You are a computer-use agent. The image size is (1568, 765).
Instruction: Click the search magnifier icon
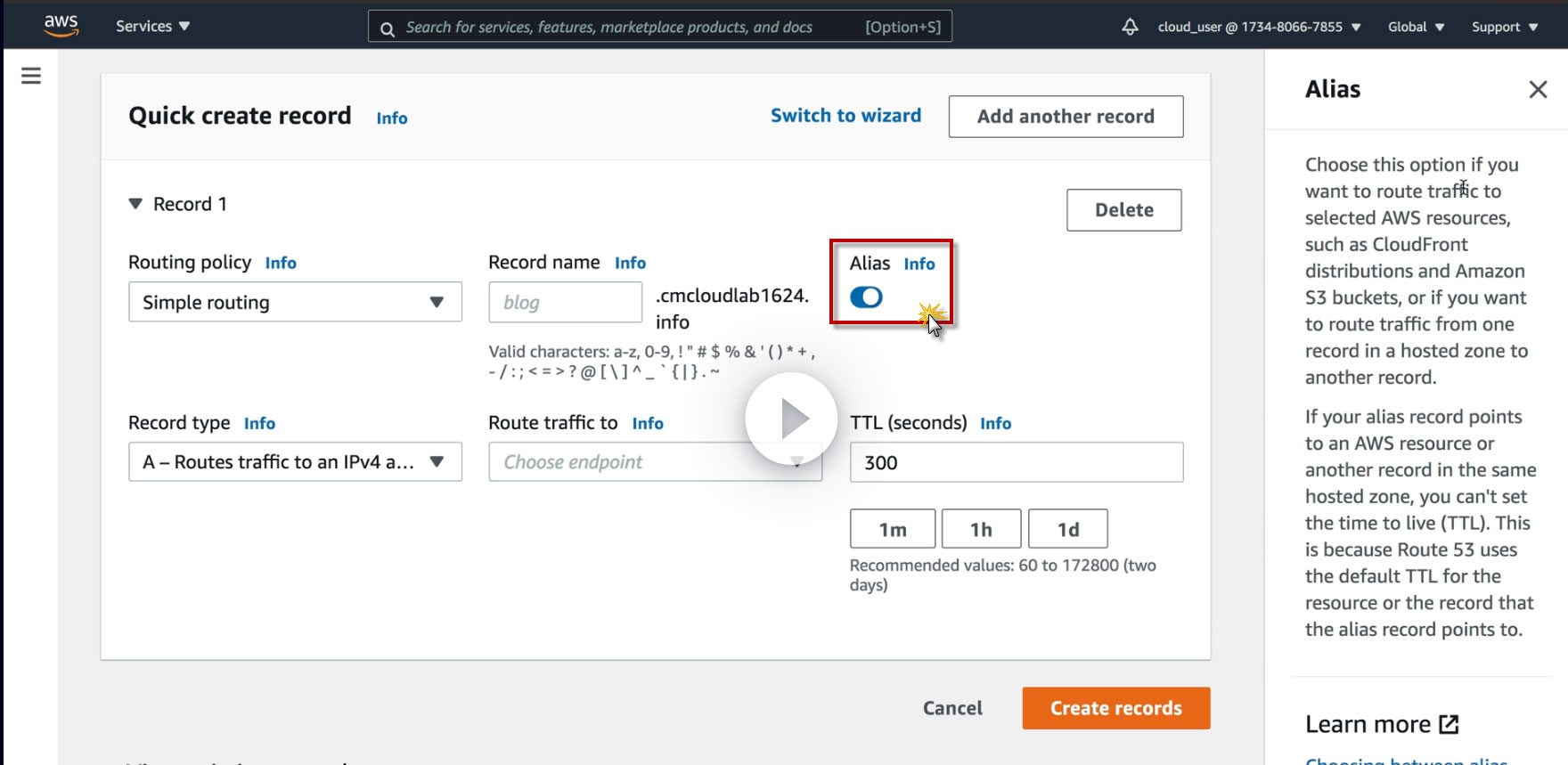pos(388,28)
